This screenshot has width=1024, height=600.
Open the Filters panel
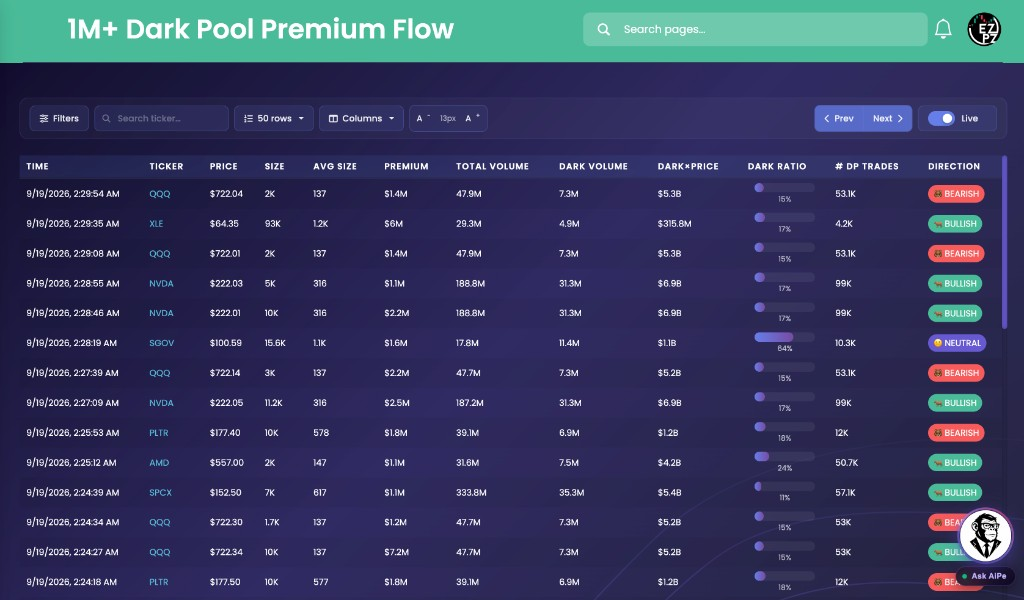tap(59, 118)
